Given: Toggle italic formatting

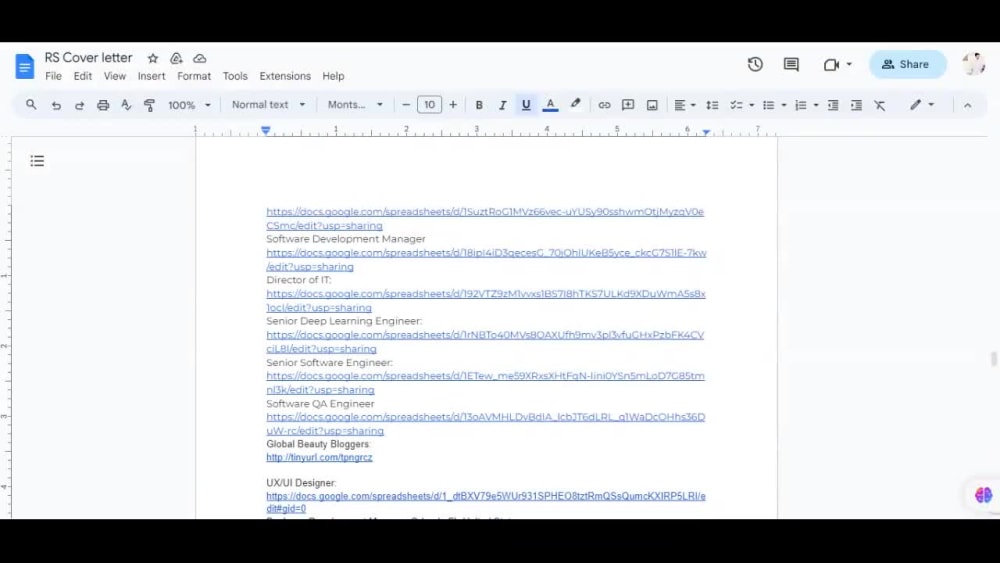Looking at the screenshot, I should pyautogui.click(x=503, y=105).
